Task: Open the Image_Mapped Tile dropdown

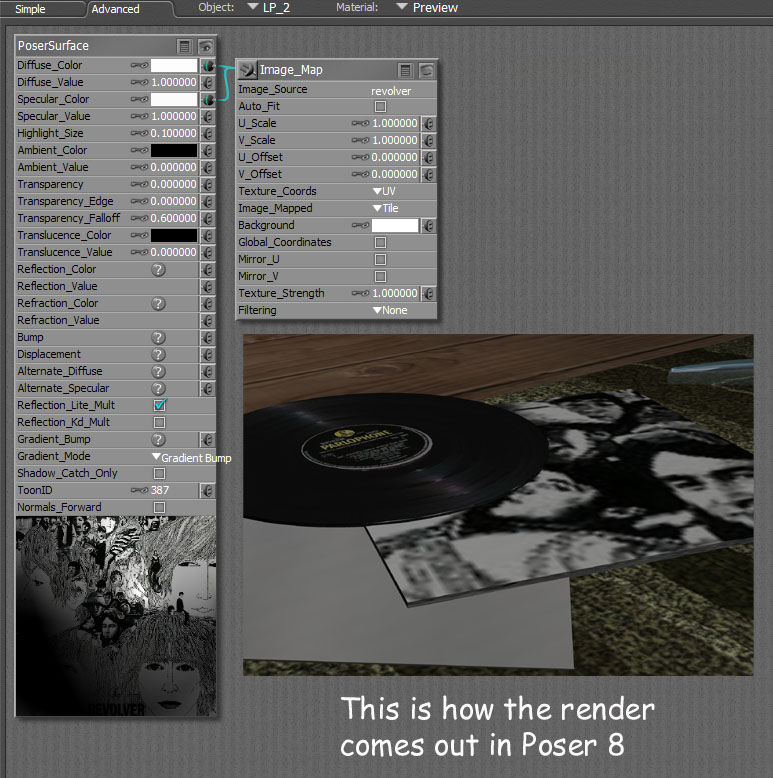Action: tap(386, 208)
